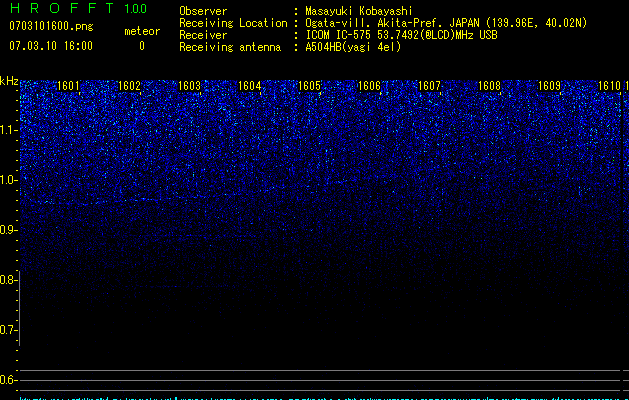Click the kHz axis unit label
The height and width of the screenshot is (400, 629).
pos(9,81)
